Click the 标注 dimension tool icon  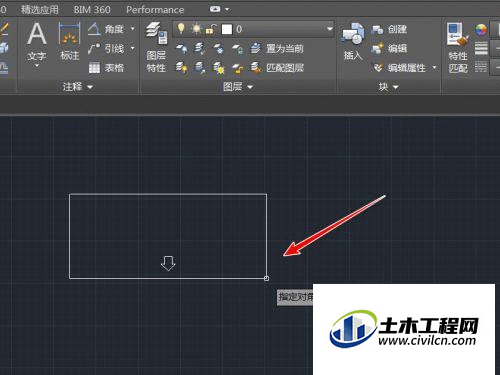pos(69,34)
